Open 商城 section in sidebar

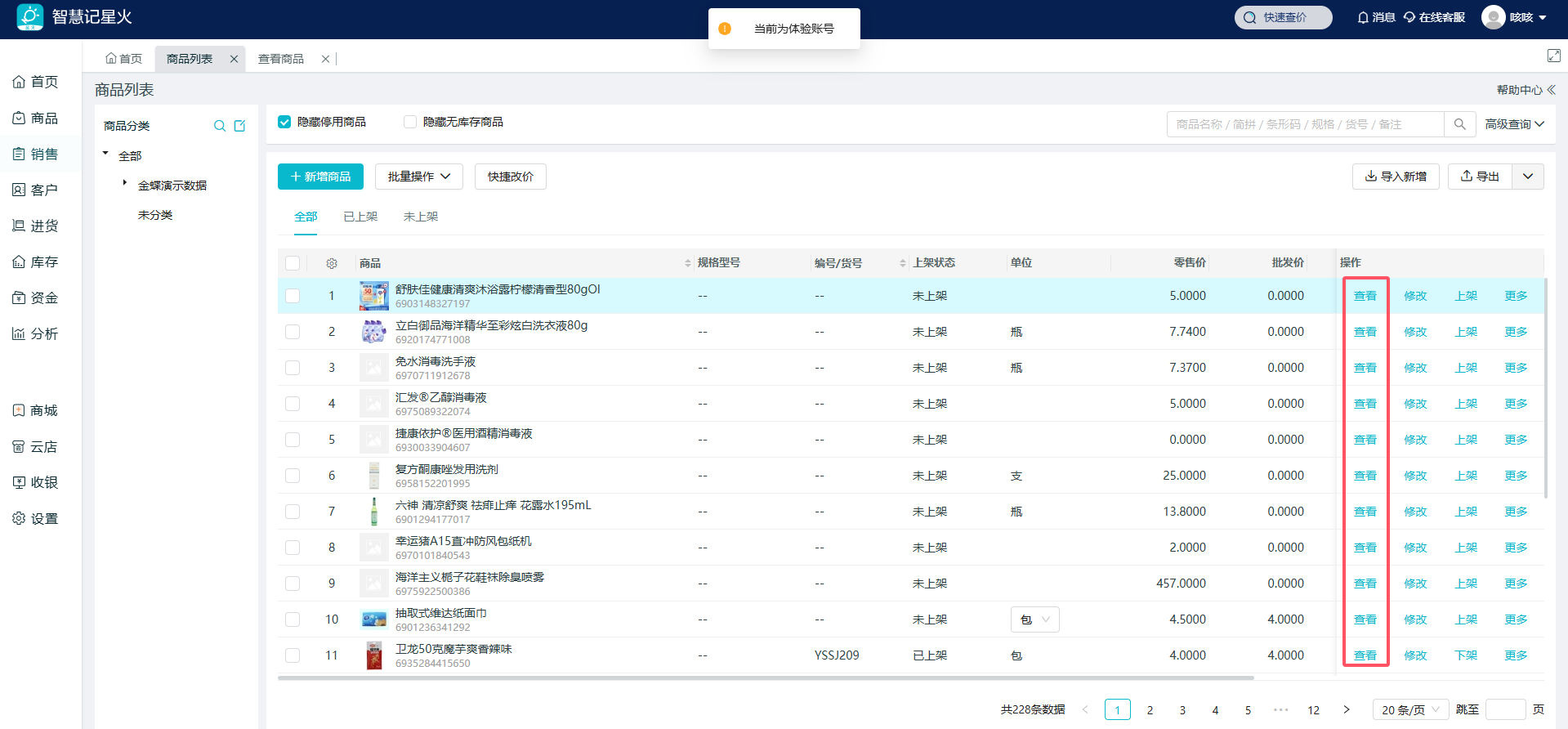(x=35, y=411)
